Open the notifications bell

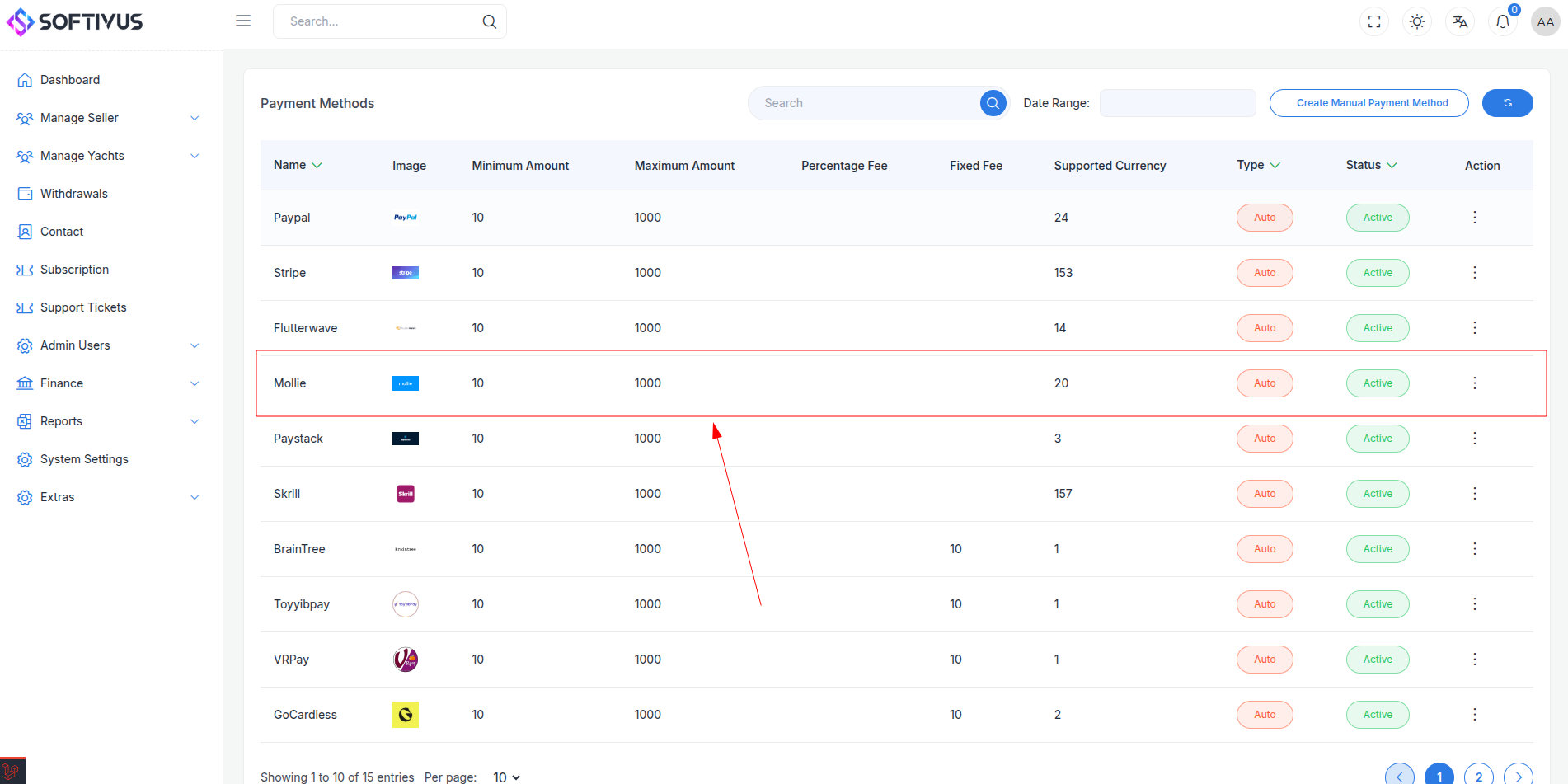pyautogui.click(x=1503, y=22)
